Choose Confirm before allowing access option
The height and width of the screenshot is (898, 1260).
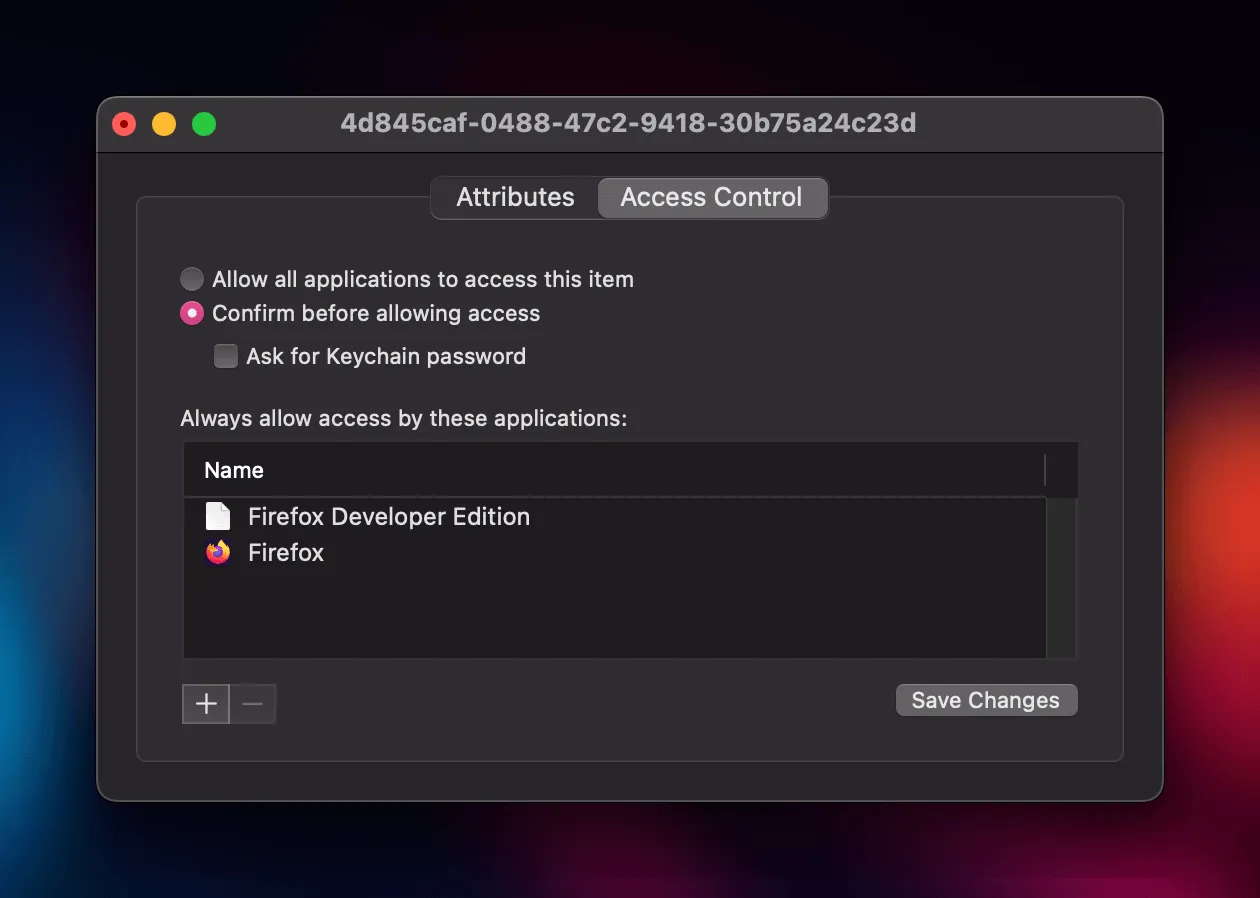[191, 314]
